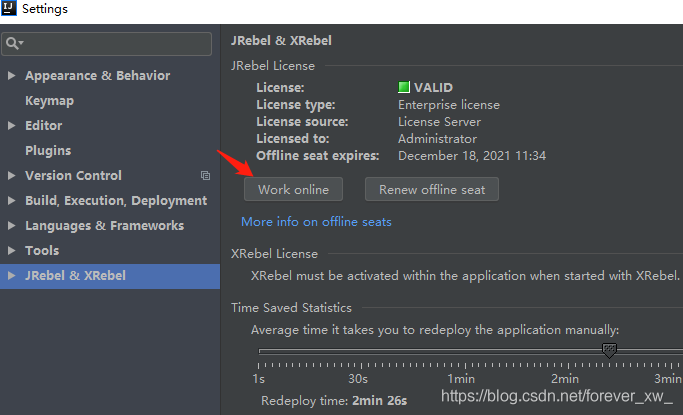Select the Languages & Frameworks label

(x=105, y=226)
